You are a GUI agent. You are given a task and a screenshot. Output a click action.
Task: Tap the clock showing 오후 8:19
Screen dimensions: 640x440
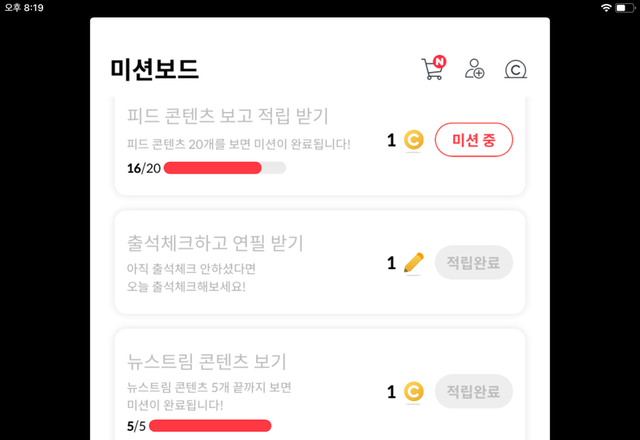[x=26, y=8]
